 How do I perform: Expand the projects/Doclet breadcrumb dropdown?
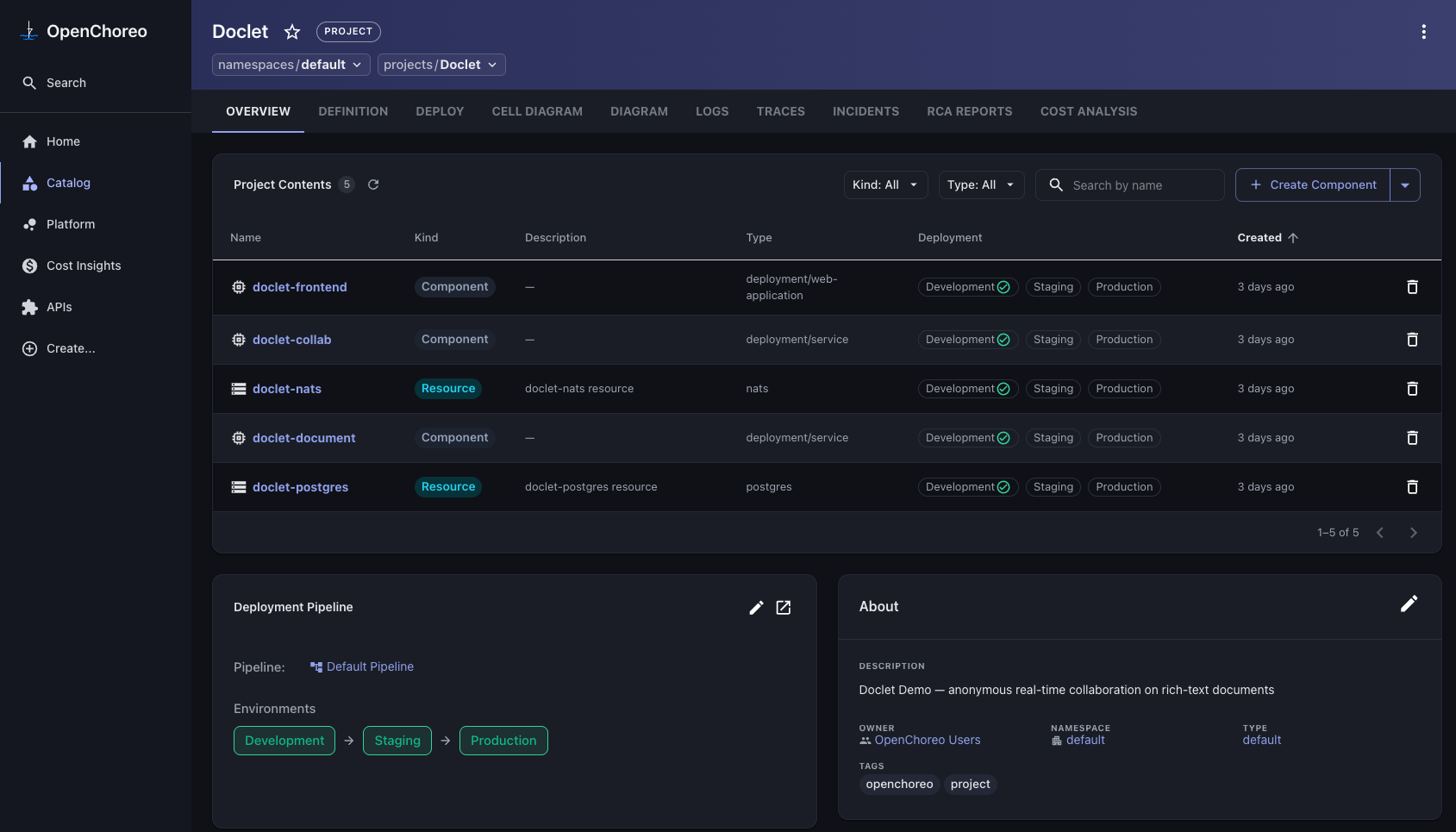click(x=441, y=65)
